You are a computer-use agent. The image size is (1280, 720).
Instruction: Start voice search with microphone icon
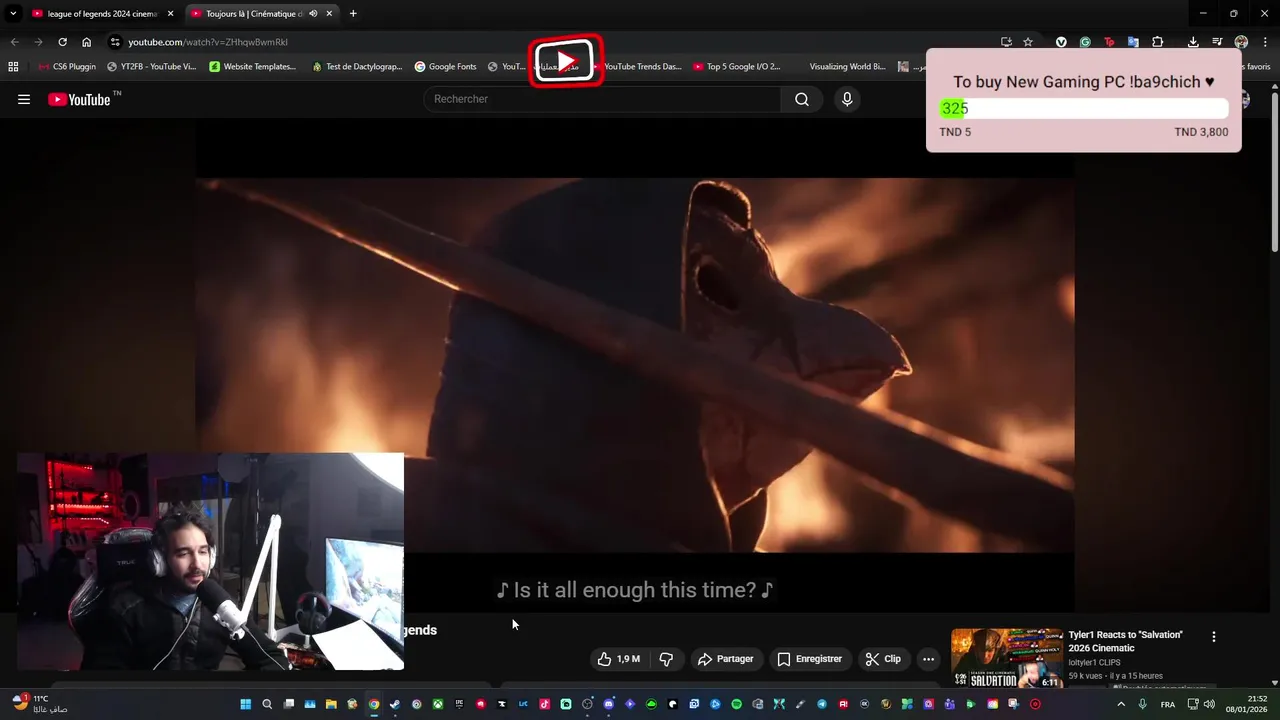tap(847, 99)
